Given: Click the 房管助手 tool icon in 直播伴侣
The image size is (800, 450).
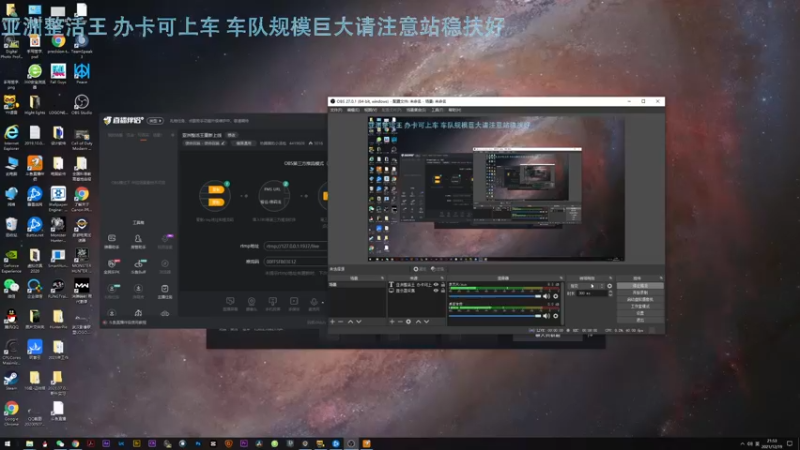Looking at the screenshot, I should (x=138, y=241).
